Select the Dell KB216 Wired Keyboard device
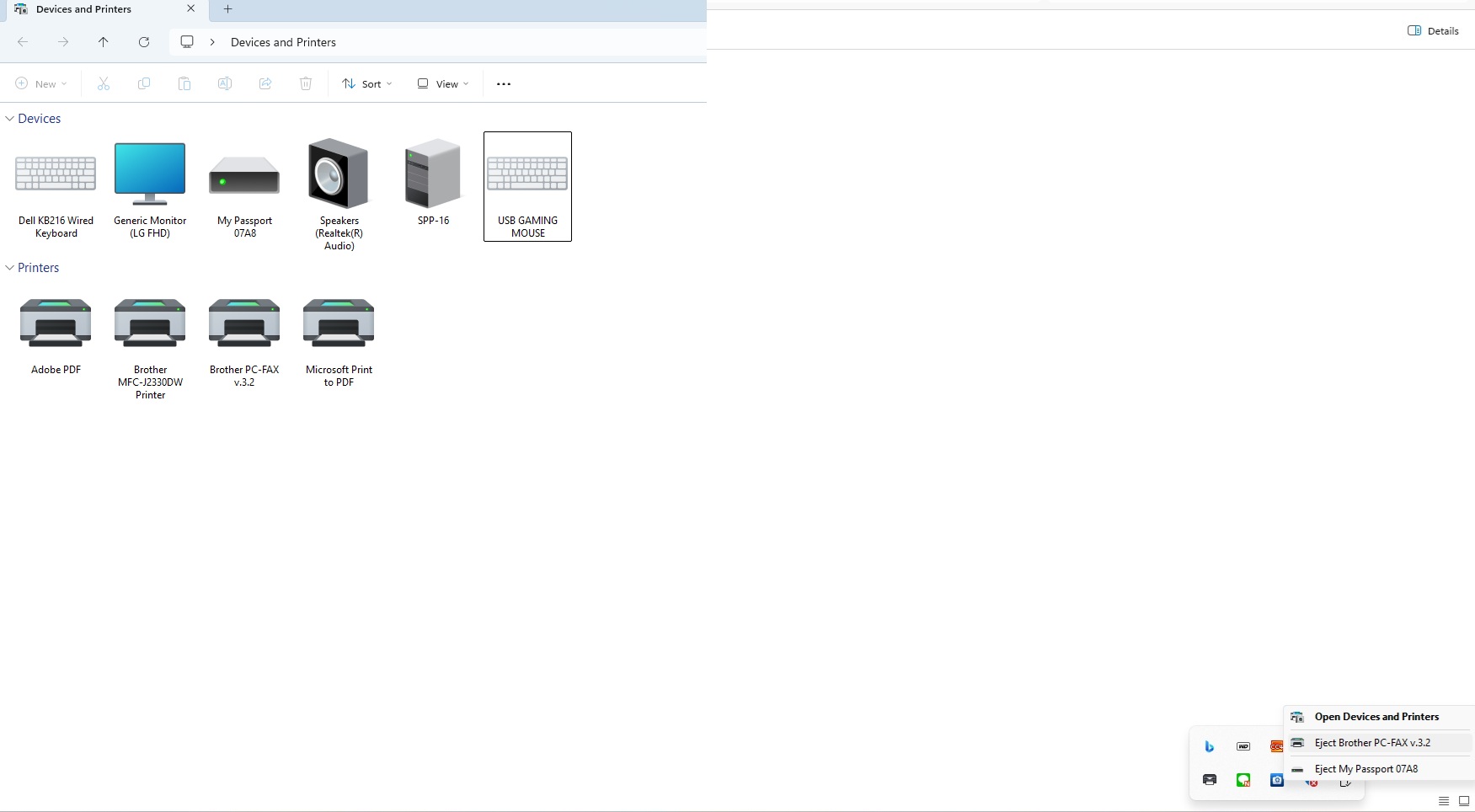The width and height of the screenshot is (1475, 812). click(x=56, y=187)
